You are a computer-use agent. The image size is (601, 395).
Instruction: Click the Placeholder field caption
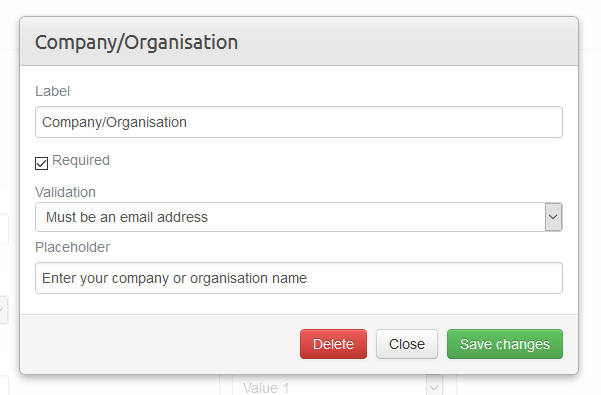pos(72,247)
